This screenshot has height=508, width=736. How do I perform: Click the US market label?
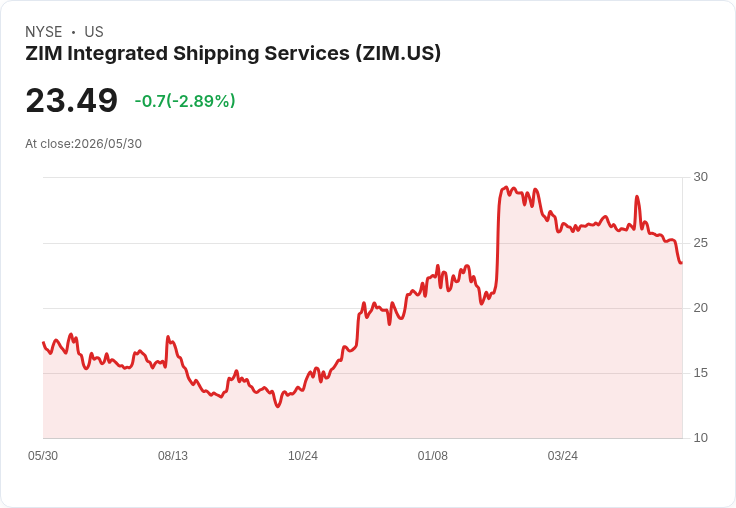(x=94, y=31)
